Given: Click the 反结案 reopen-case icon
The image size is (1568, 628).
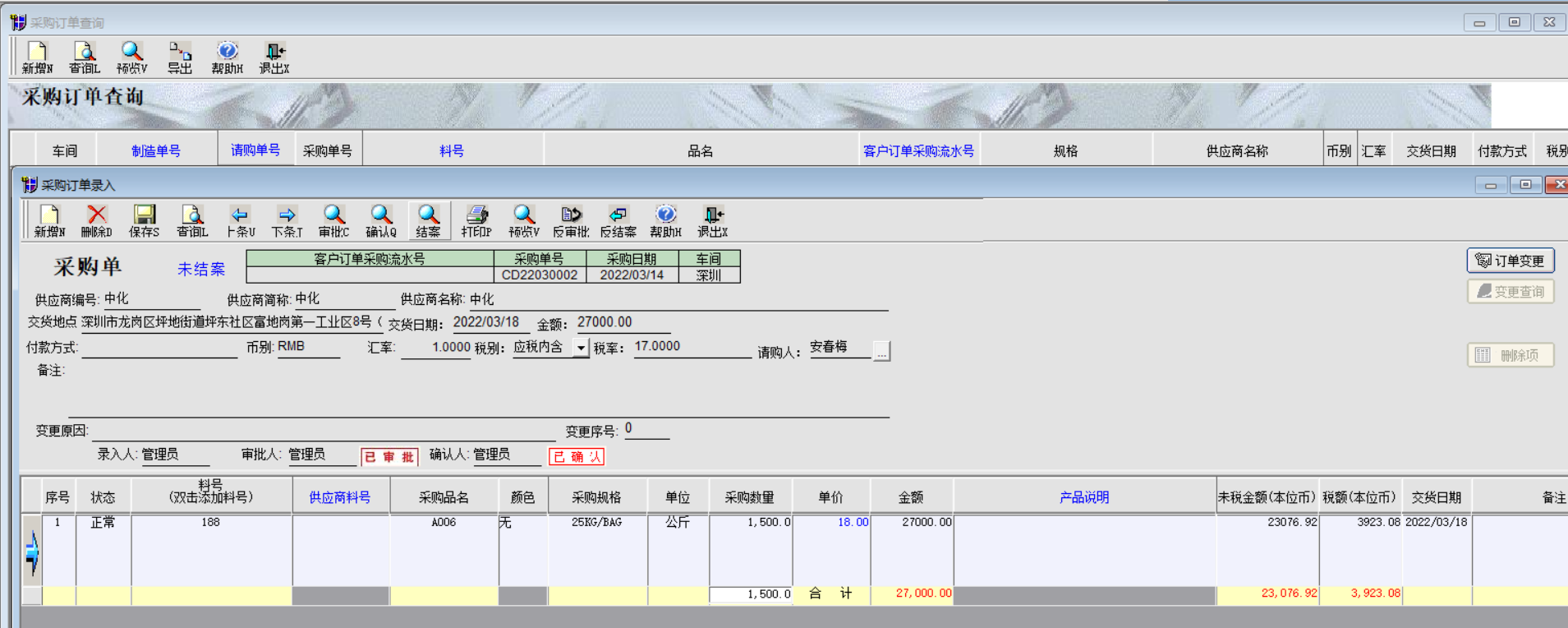Looking at the screenshot, I should tap(618, 220).
